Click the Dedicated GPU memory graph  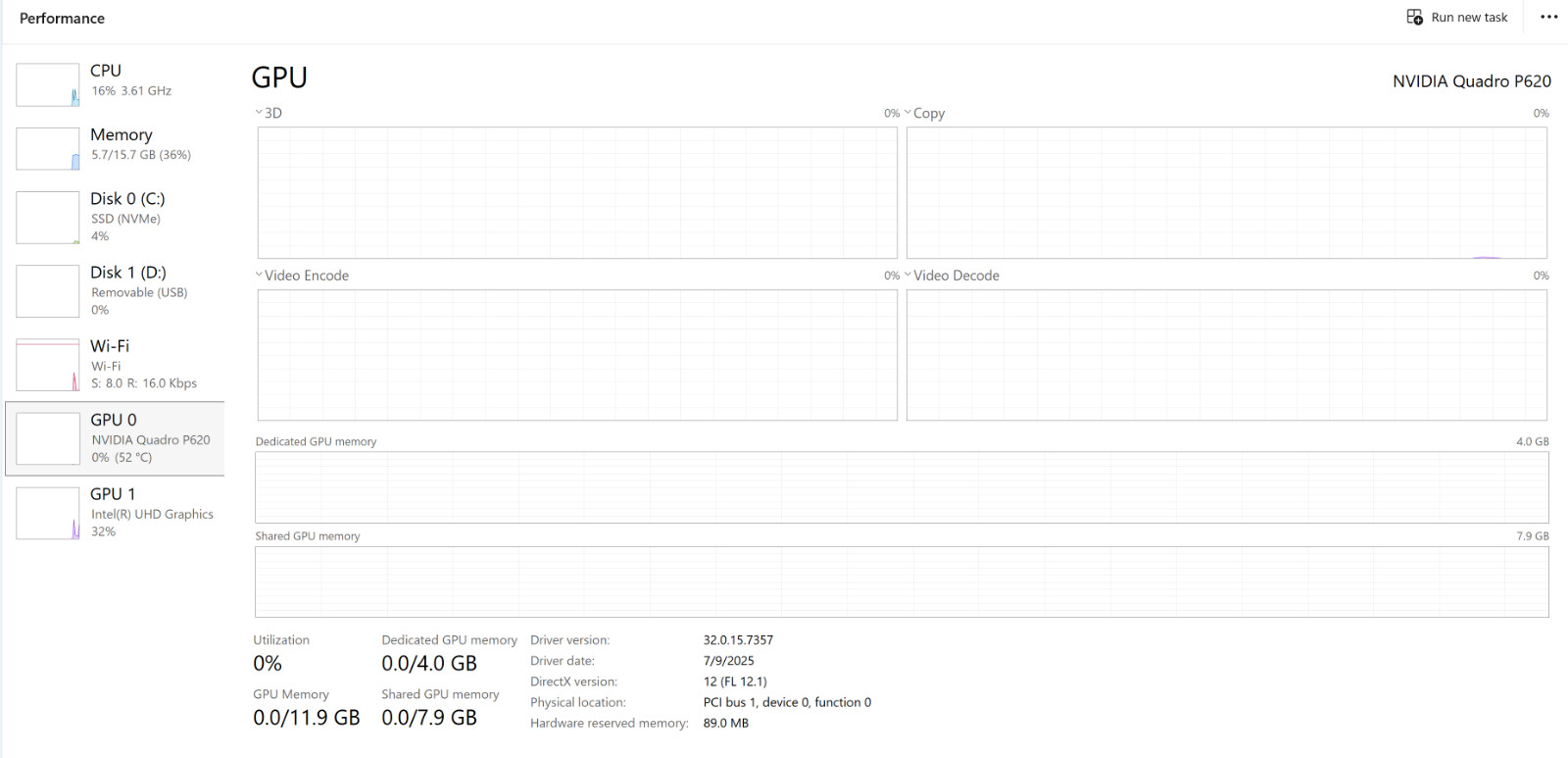click(902, 487)
